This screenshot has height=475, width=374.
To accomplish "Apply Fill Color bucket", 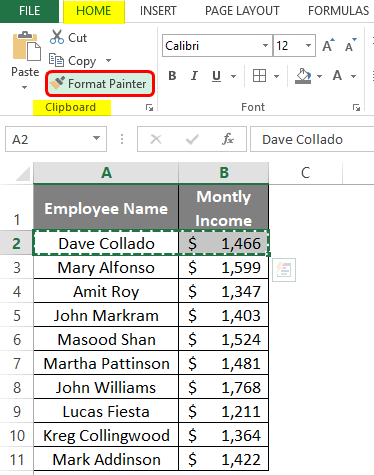I will click(303, 76).
